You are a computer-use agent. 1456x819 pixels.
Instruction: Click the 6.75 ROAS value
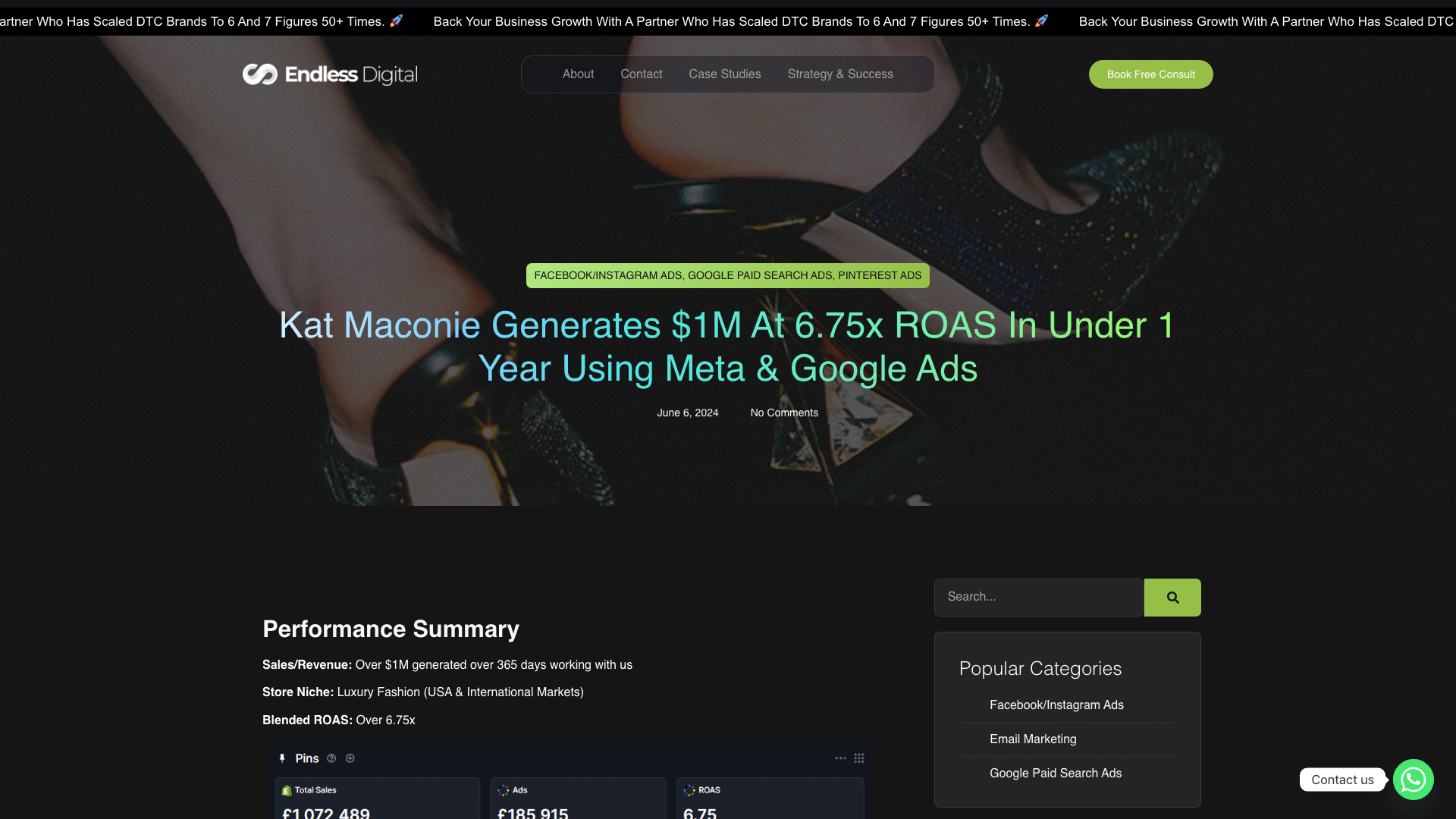pyautogui.click(x=700, y=813)
